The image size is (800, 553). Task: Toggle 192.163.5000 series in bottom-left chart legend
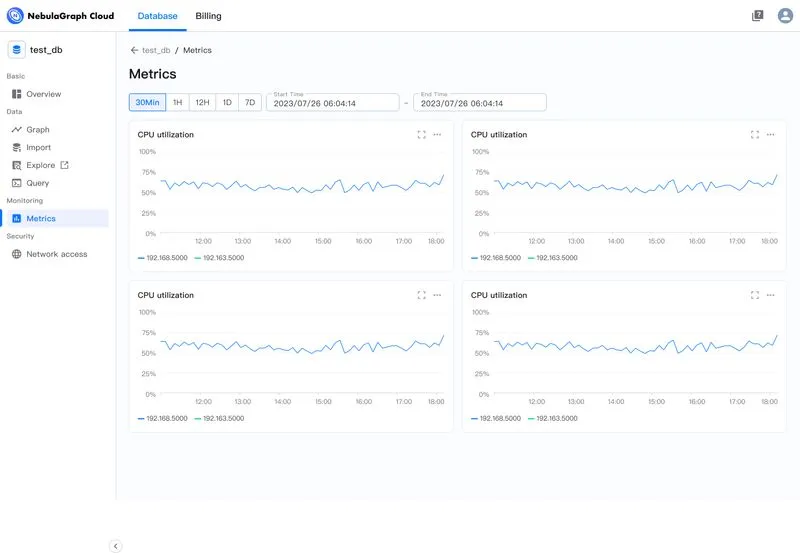(219, 418)
